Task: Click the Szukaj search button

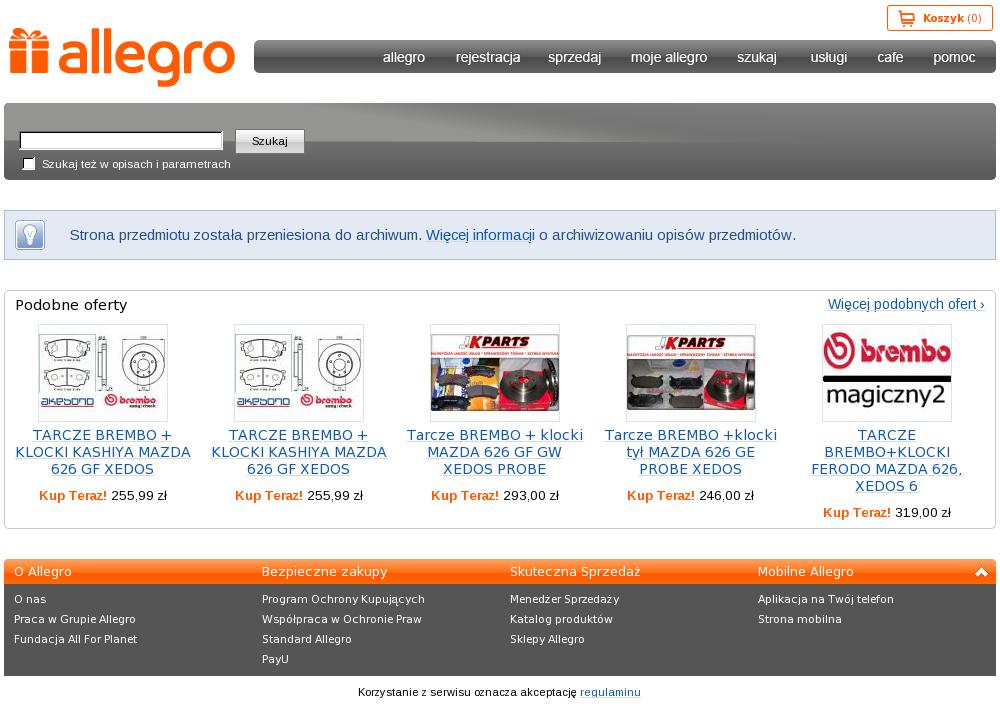Action: click(270, 141)
